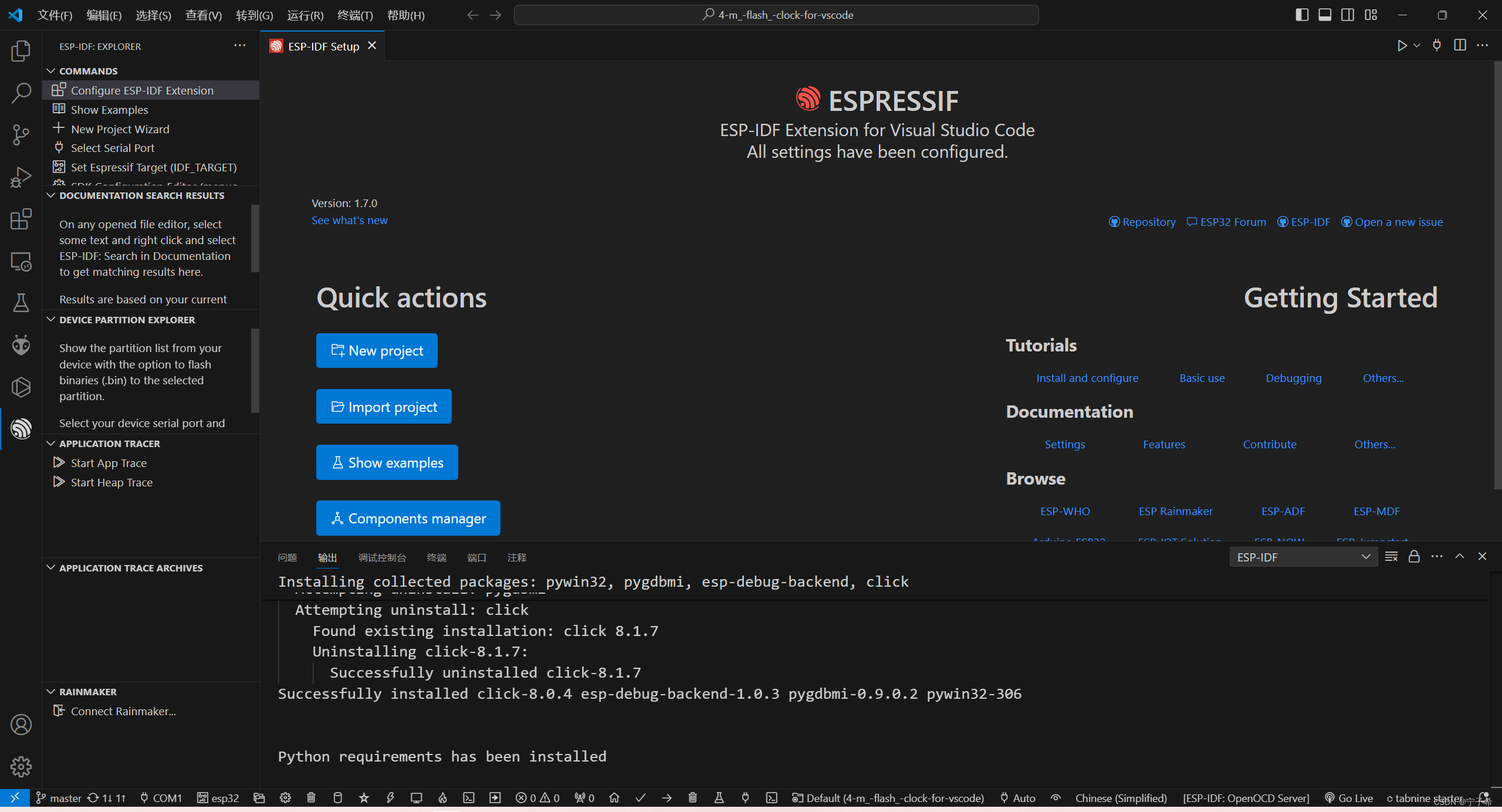Click the Espressif ESP-IDF activity bar icon
The width and height of the screenshot is (1502, 812).
pyautogui.click(x=21, y=429)
